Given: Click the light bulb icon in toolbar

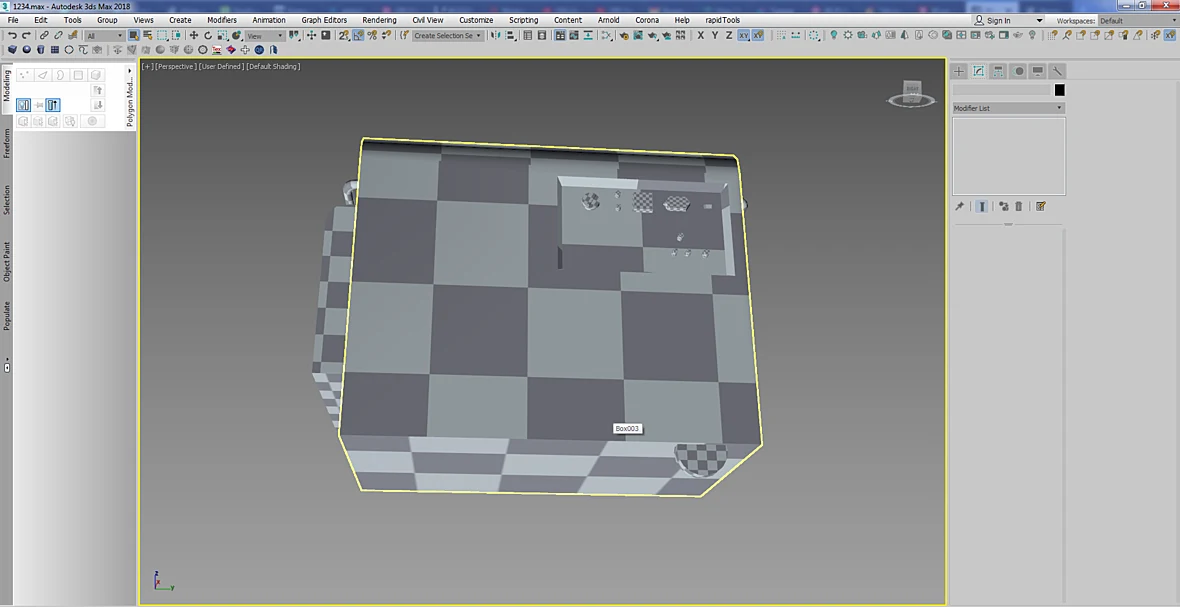Looking at the screenshot, I should 834,35.
